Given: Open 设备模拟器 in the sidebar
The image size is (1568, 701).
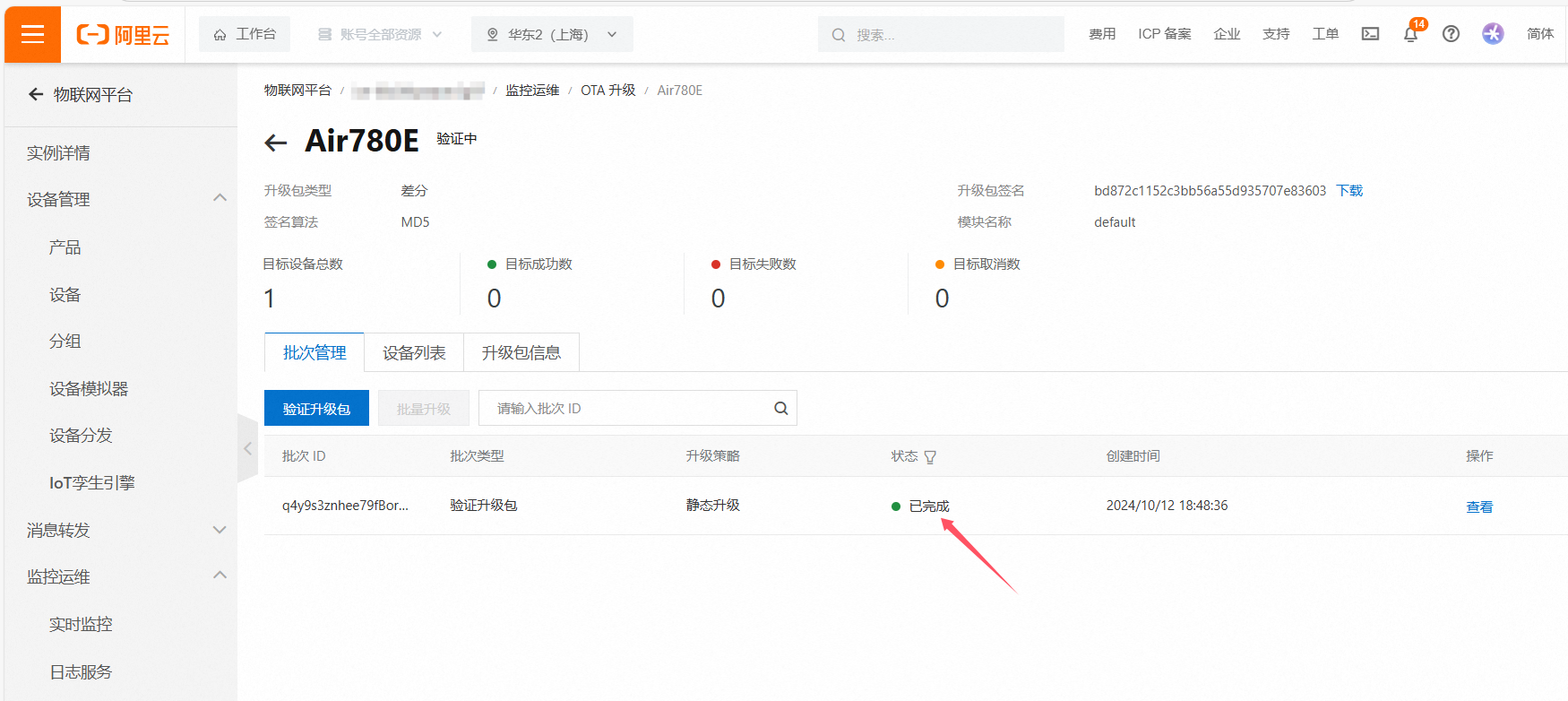Looking at the screenshot, I should tap(89, 389).
